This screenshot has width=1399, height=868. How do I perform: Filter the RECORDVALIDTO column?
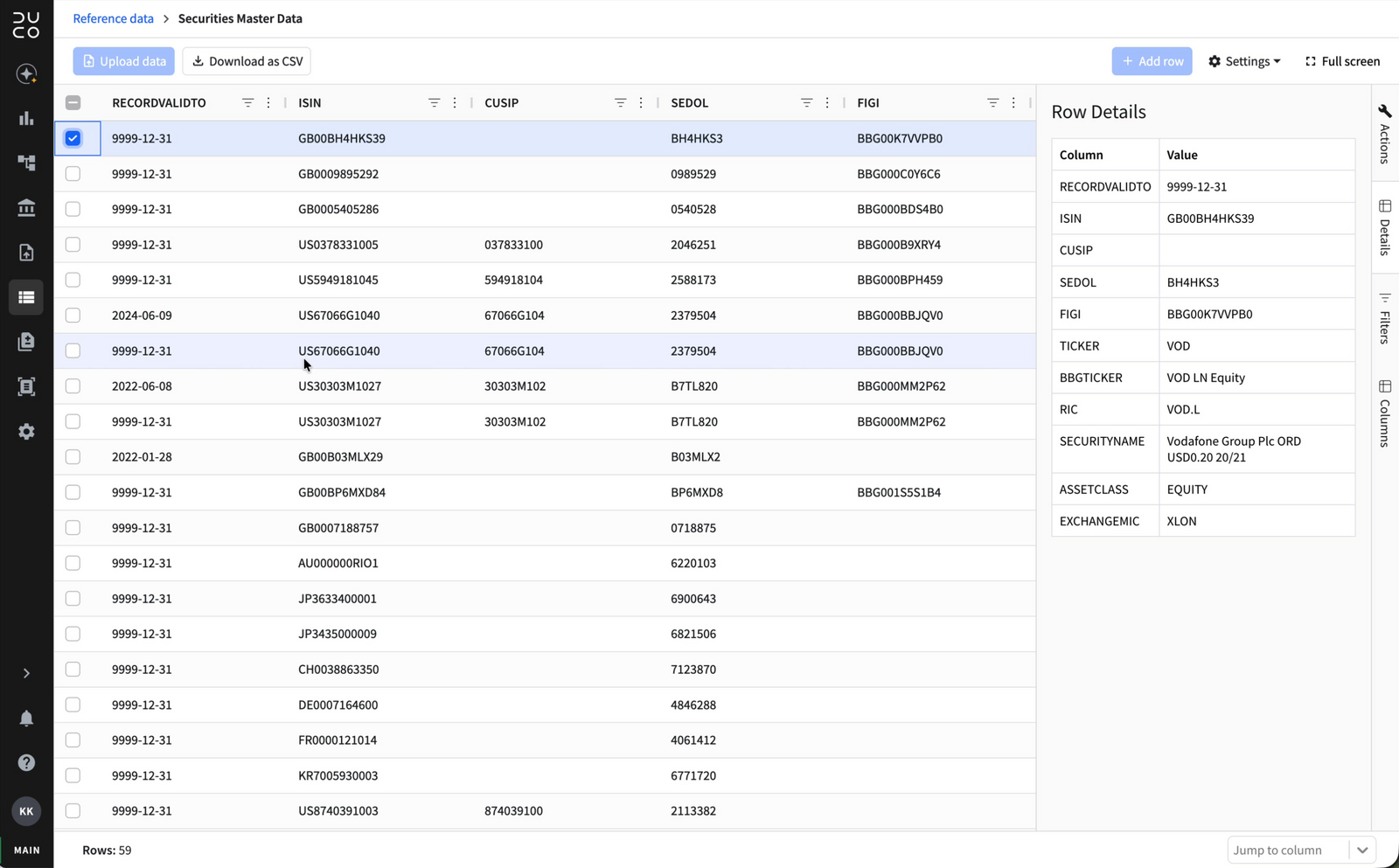(x=247, y=102)
